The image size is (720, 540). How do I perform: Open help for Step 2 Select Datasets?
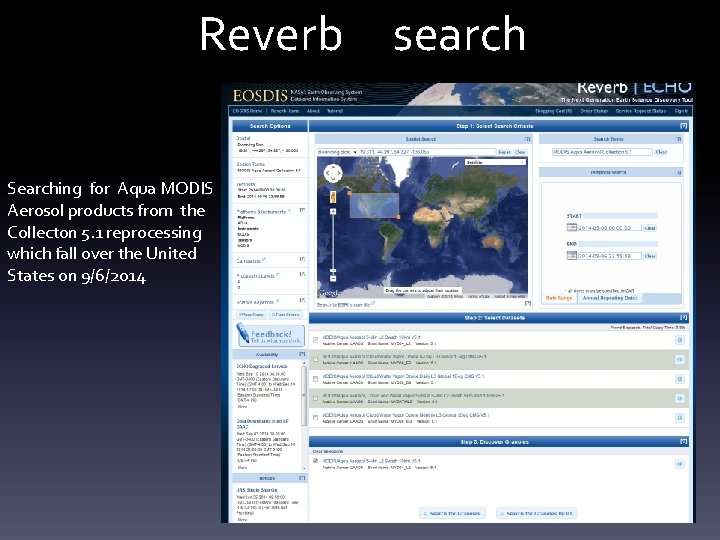[684, 317]
